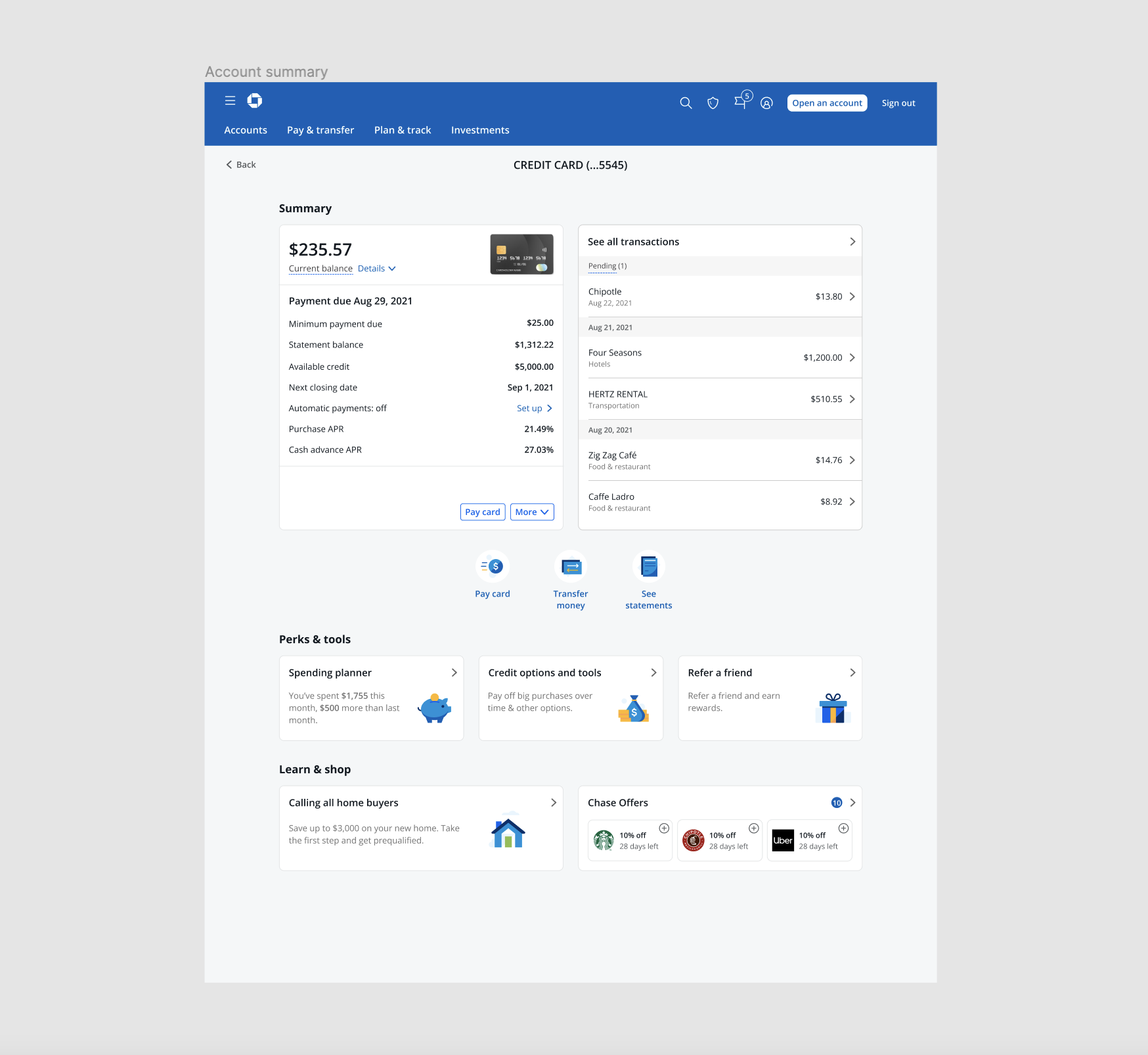
Task: Click the Statement balance $1,312.22 value
Action: pos(534,345)
